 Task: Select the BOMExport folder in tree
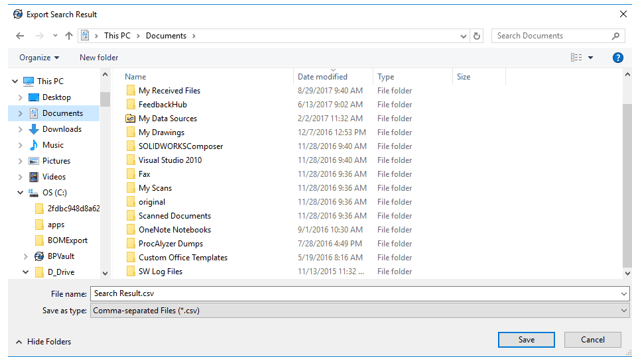pos(67,241)
